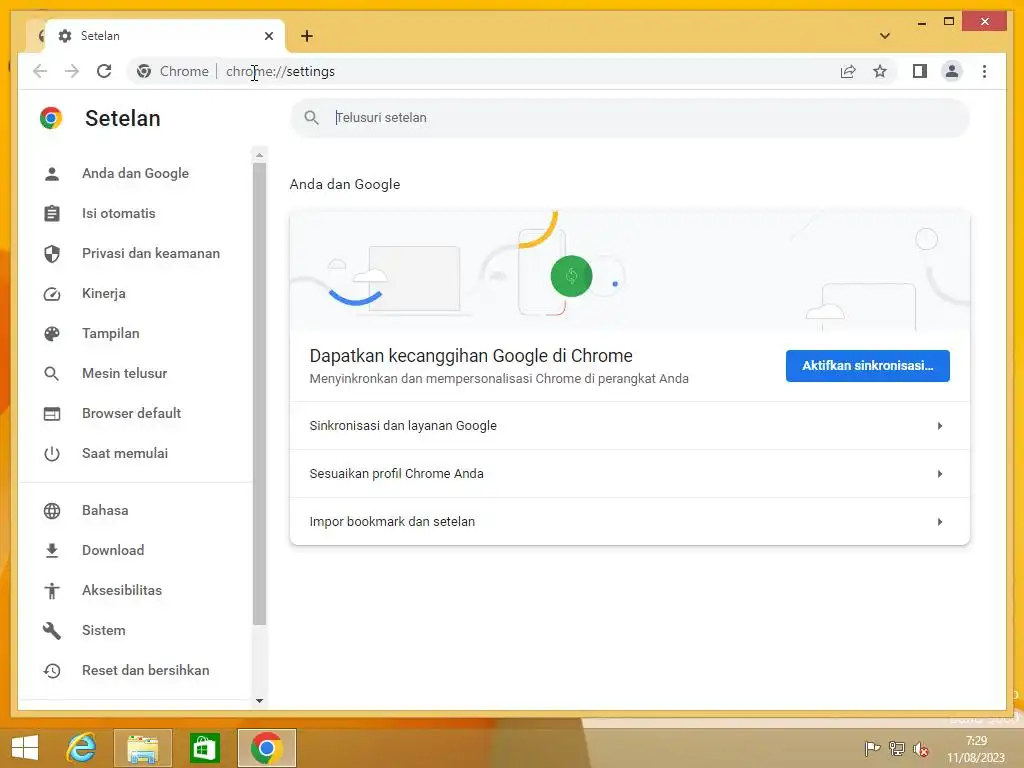Click the palette icon for Tampilan
Viewport: 1024px width, 768px height.
point(52,334)
